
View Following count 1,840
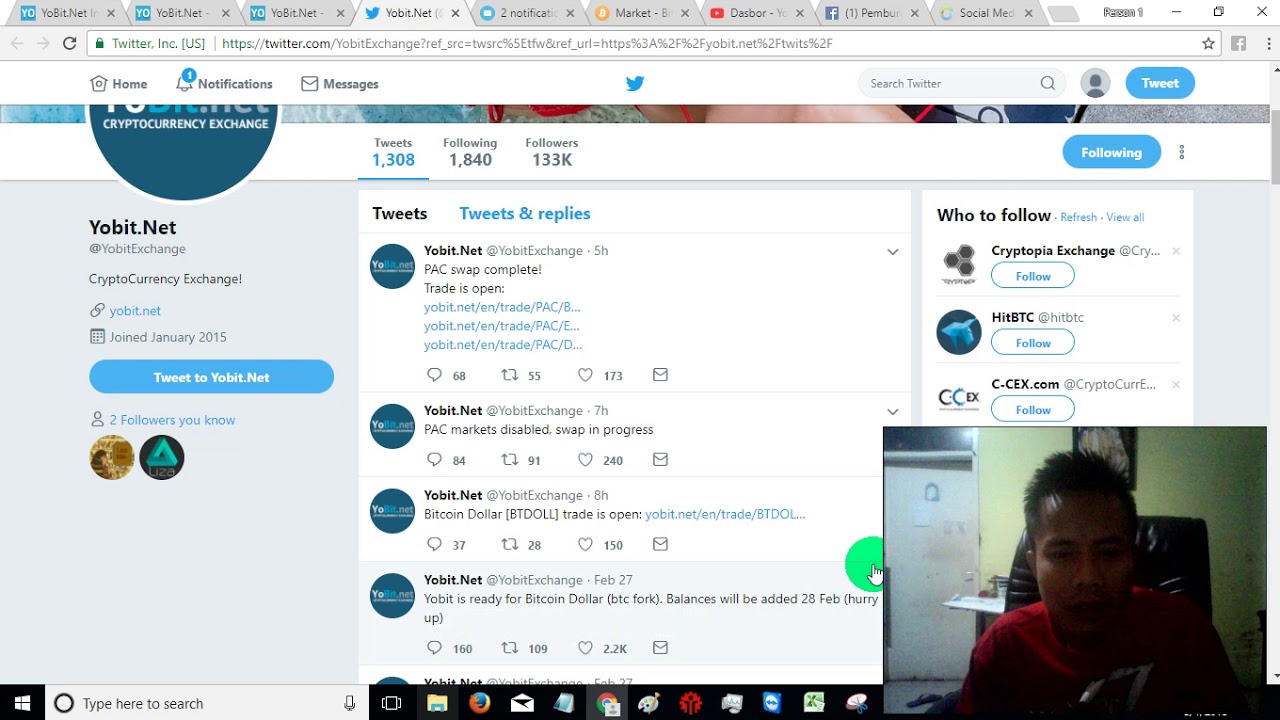point(470,152)
